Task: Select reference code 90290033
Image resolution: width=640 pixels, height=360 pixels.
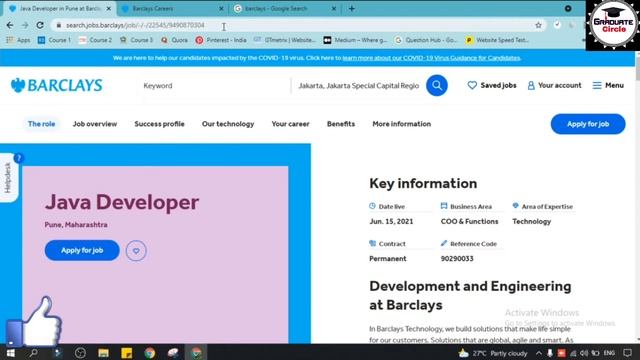Action: 457,258
